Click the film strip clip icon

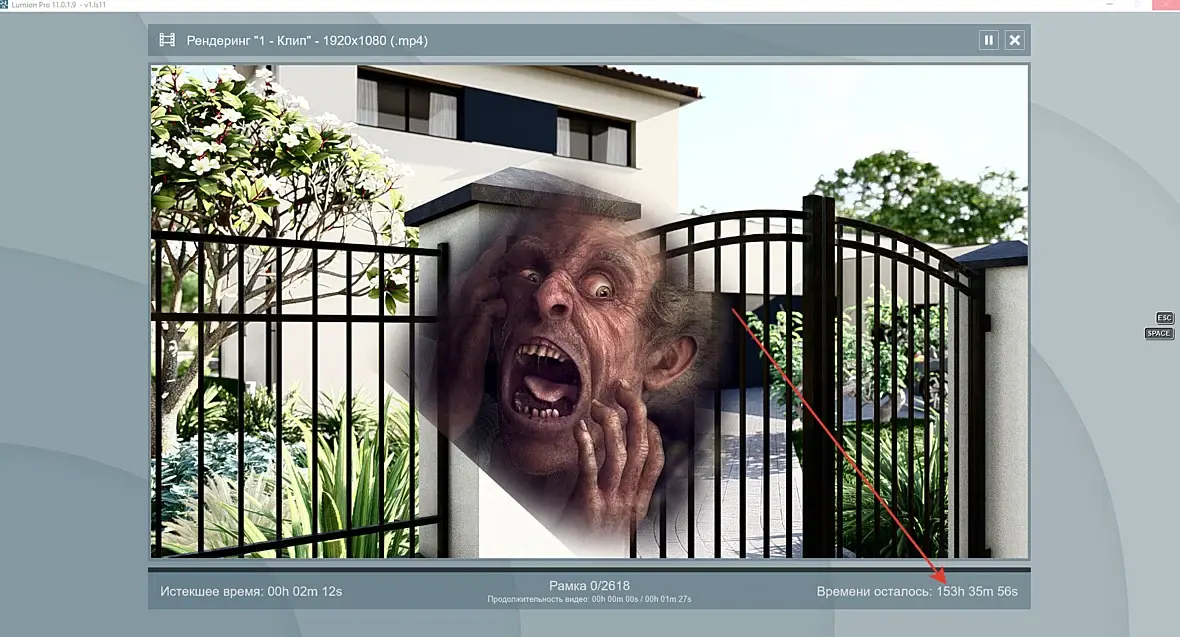[x=167, y=40]
